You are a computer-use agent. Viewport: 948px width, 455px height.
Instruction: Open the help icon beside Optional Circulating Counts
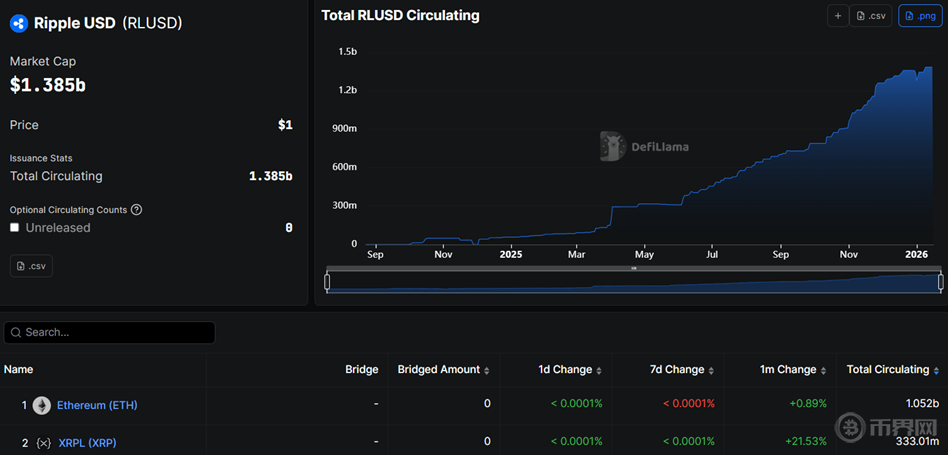(x=137, y=210)
